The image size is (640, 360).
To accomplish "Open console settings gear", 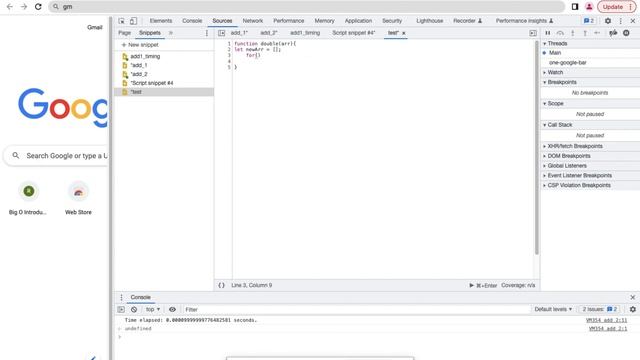I will [x=633, y=309].
